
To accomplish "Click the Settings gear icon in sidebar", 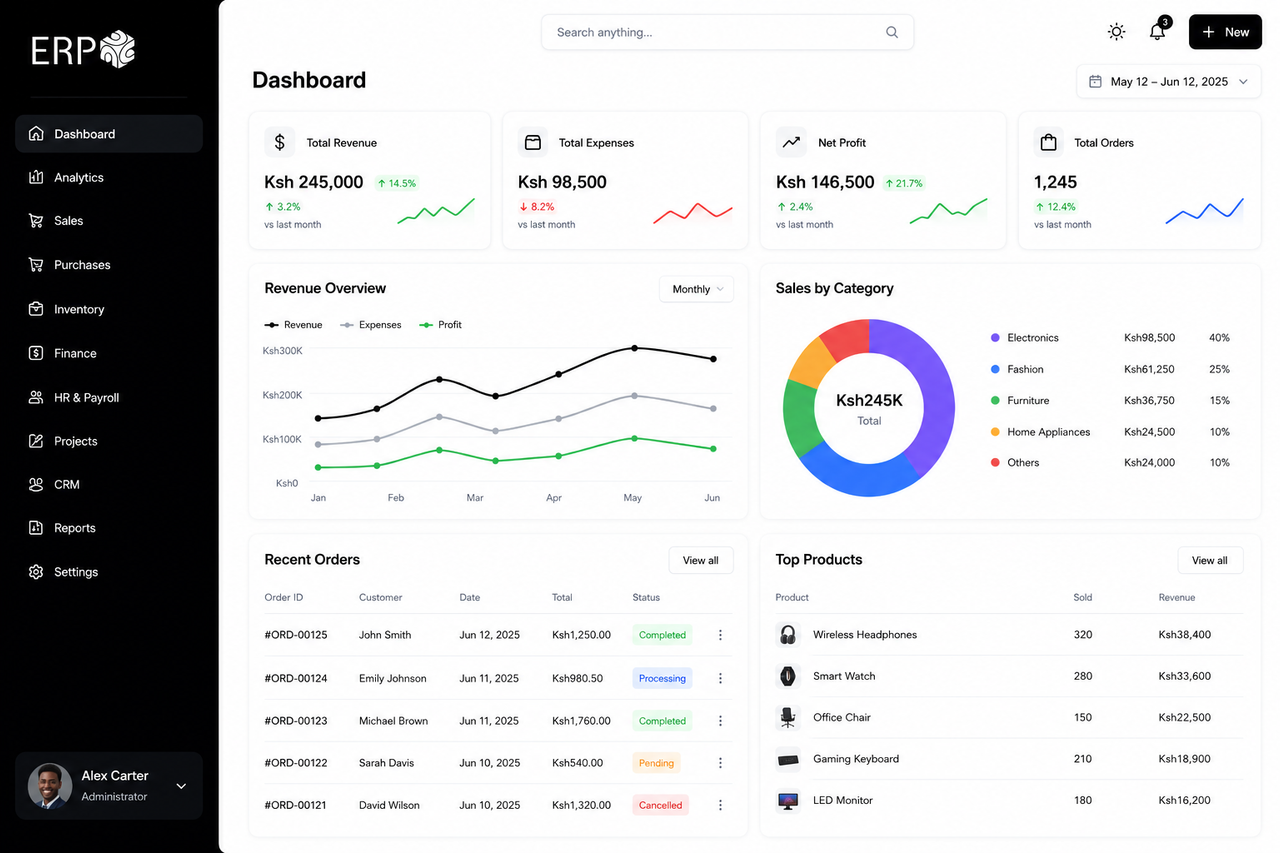I will coord(36,572).
